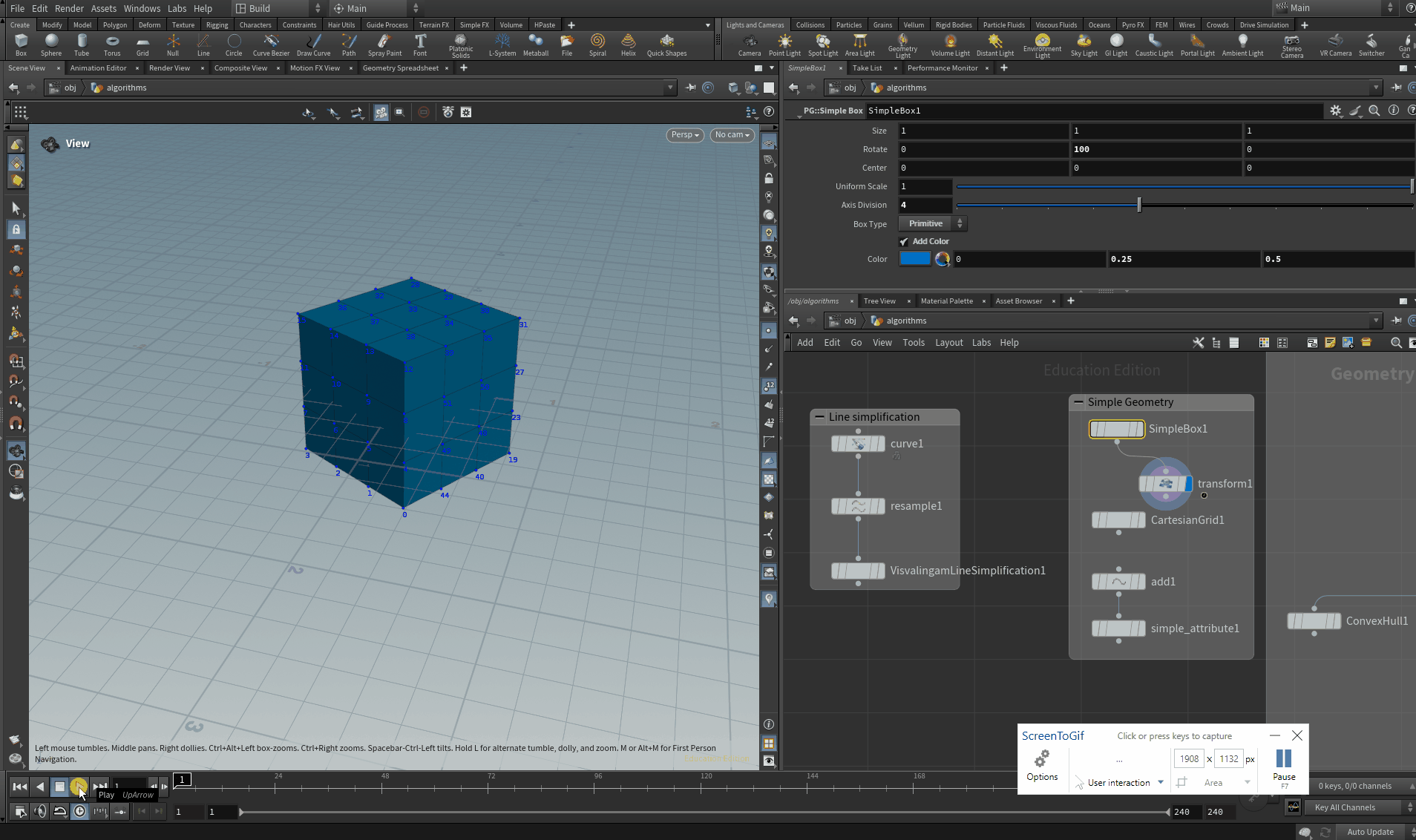The width and height of the screenshot is (1416, 840).
Task: Click the Torus shelf tool
Action: click(112, 44)
